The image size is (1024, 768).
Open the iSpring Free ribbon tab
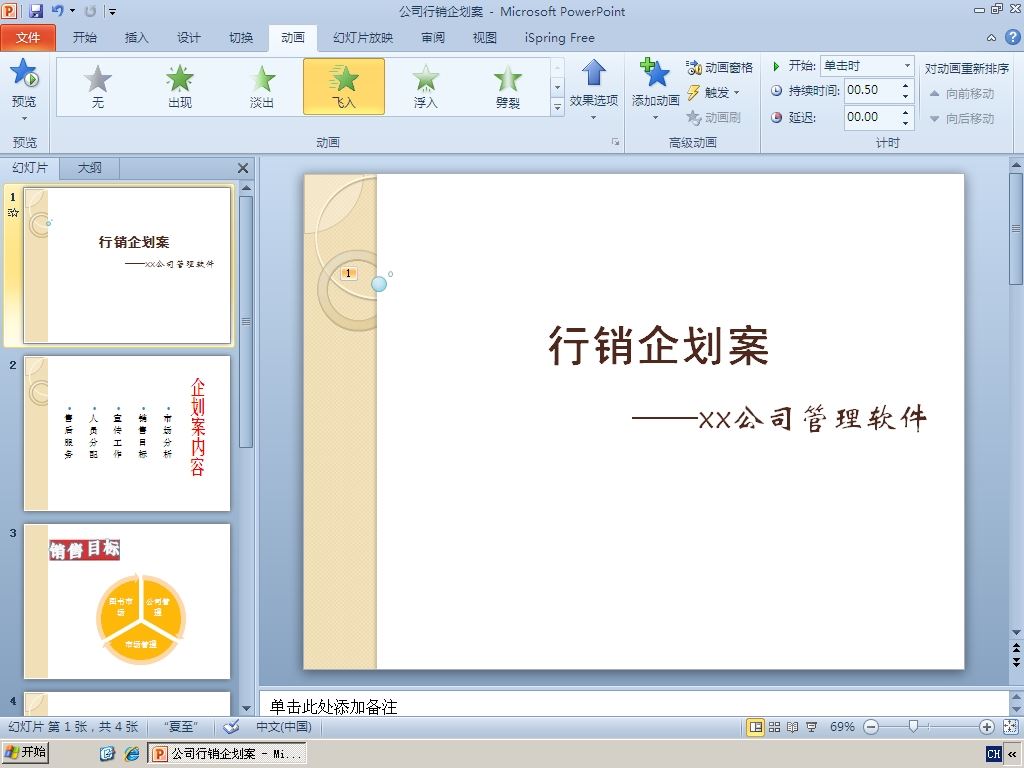(x=560, y=38)
